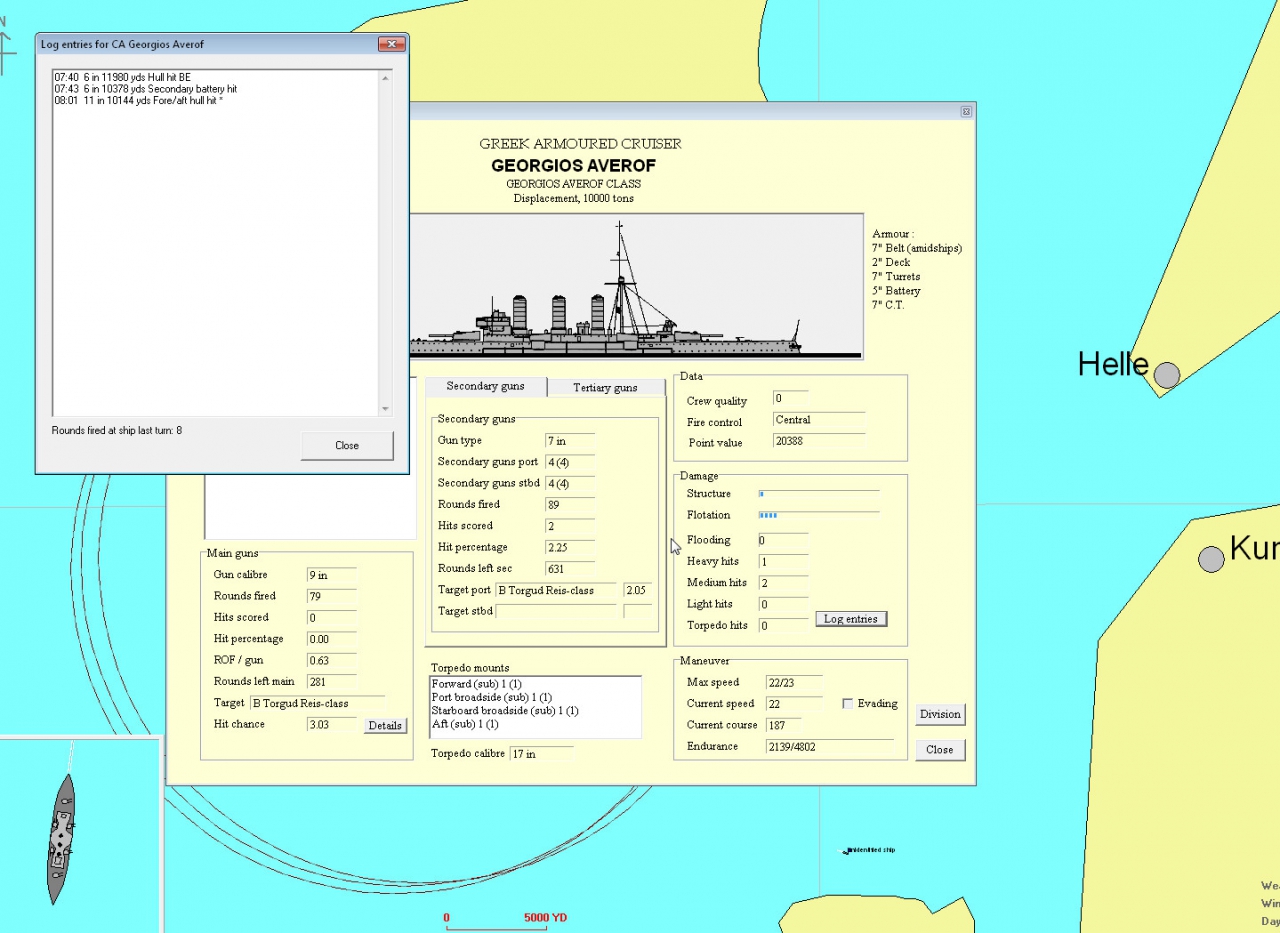
Task: Click the Division button
Action: pyautogui.click(x=940, y=714)
